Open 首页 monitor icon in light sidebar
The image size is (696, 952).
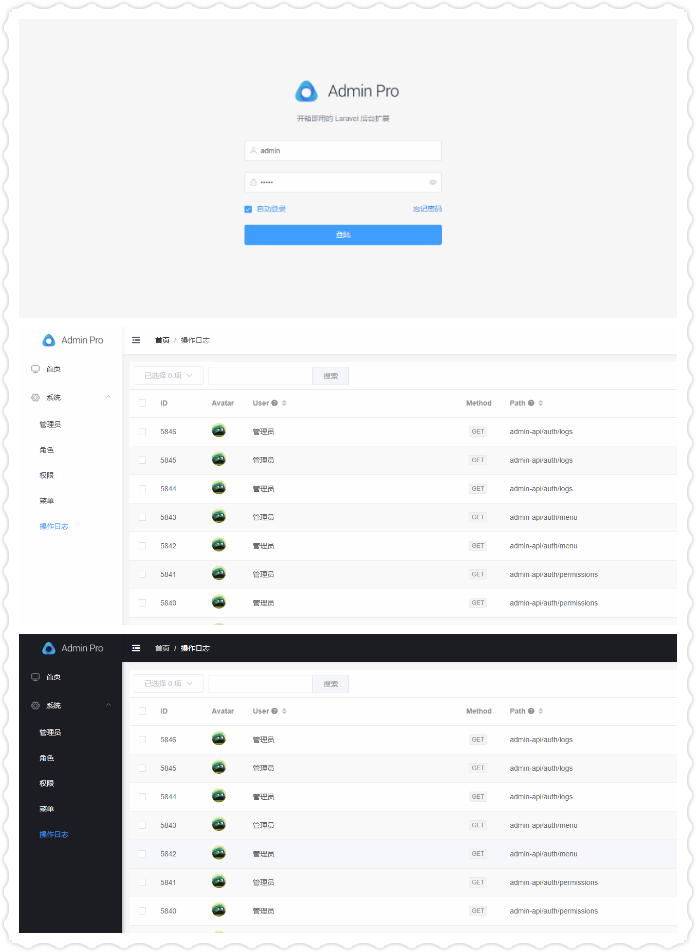pyautogui.click(x=35, y=369)
